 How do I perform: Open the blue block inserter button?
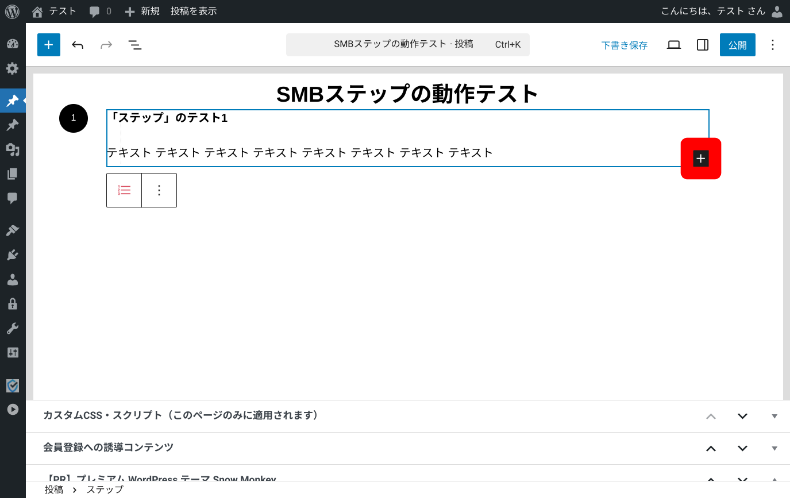coord(48,45)
